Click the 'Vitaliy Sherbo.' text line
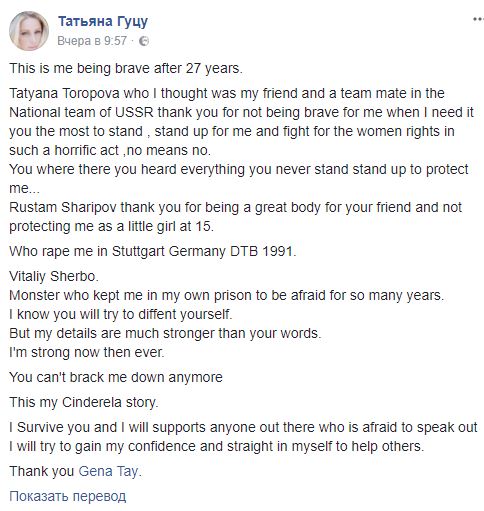 point(54,276)
